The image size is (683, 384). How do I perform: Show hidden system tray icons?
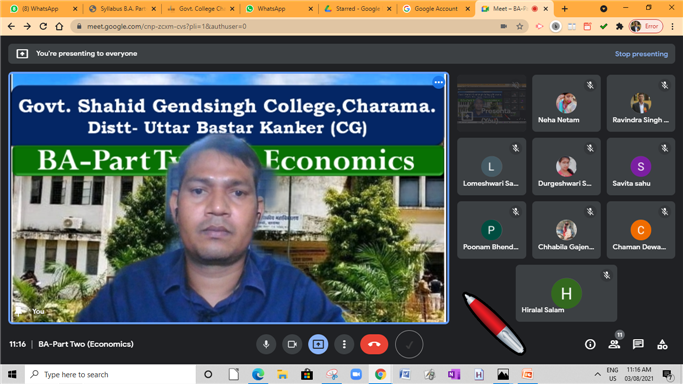[x=598, y=374]
